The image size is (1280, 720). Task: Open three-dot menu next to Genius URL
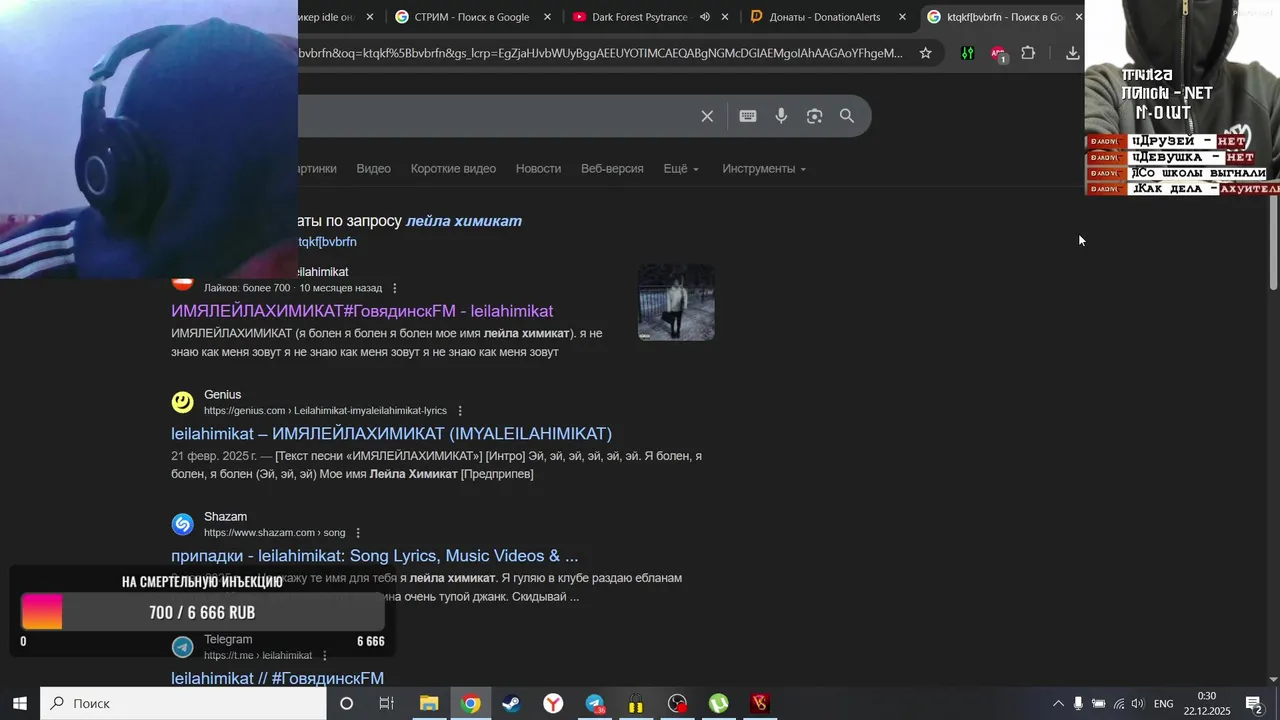click(460, 411)
